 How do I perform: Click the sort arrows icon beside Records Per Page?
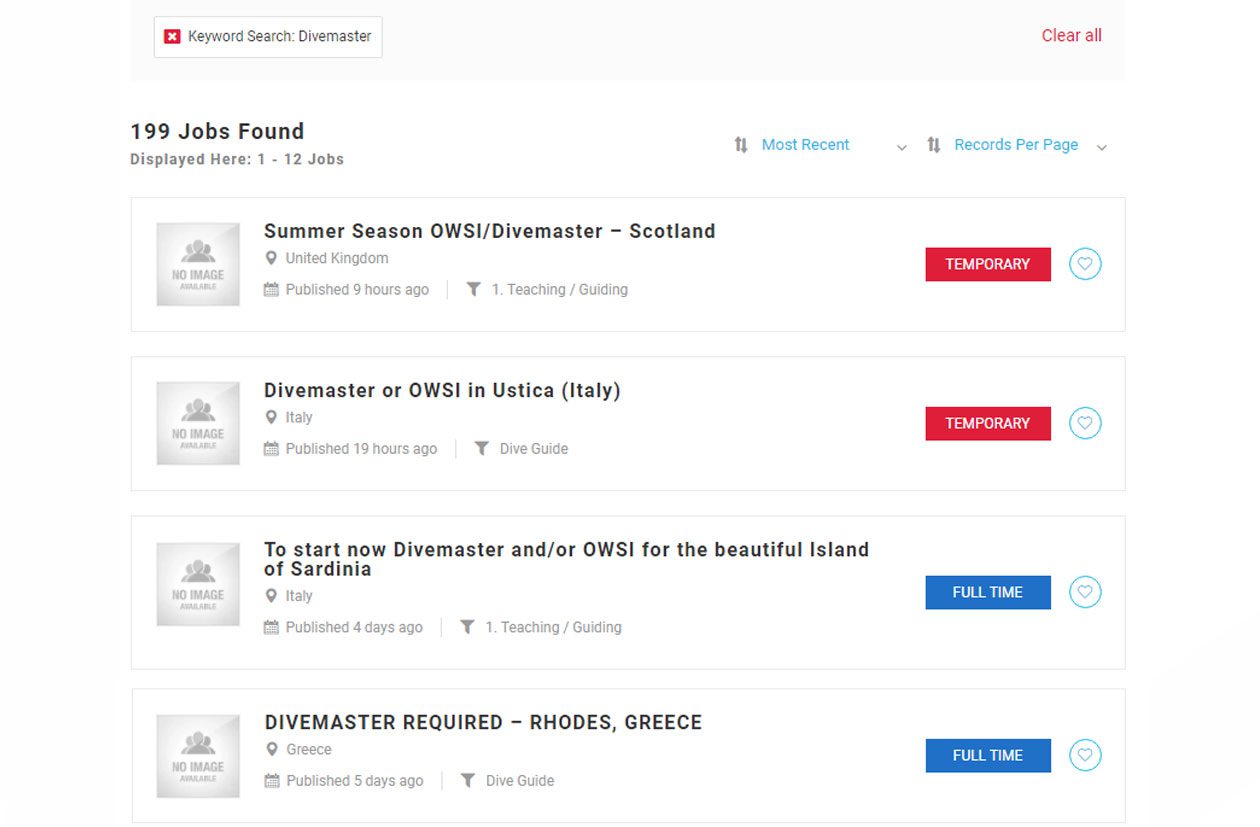click(x=934, y=145)
